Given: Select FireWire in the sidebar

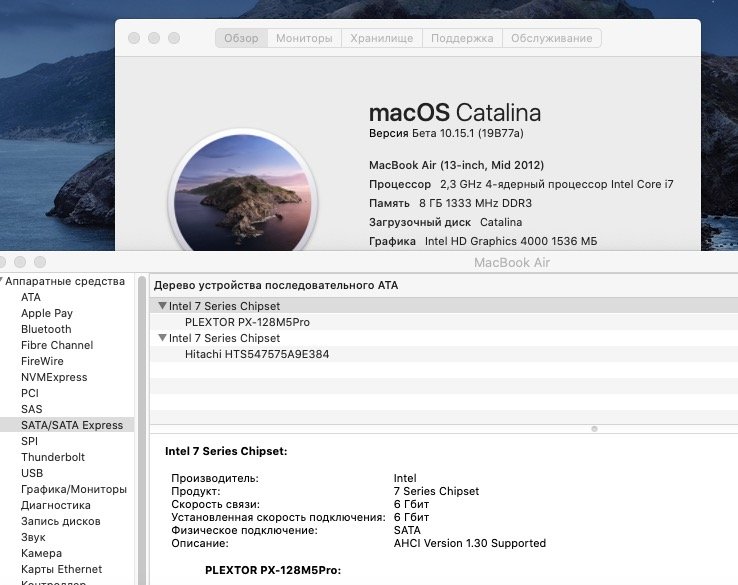Looking at the screenshot, I should (x=42, y=361).
